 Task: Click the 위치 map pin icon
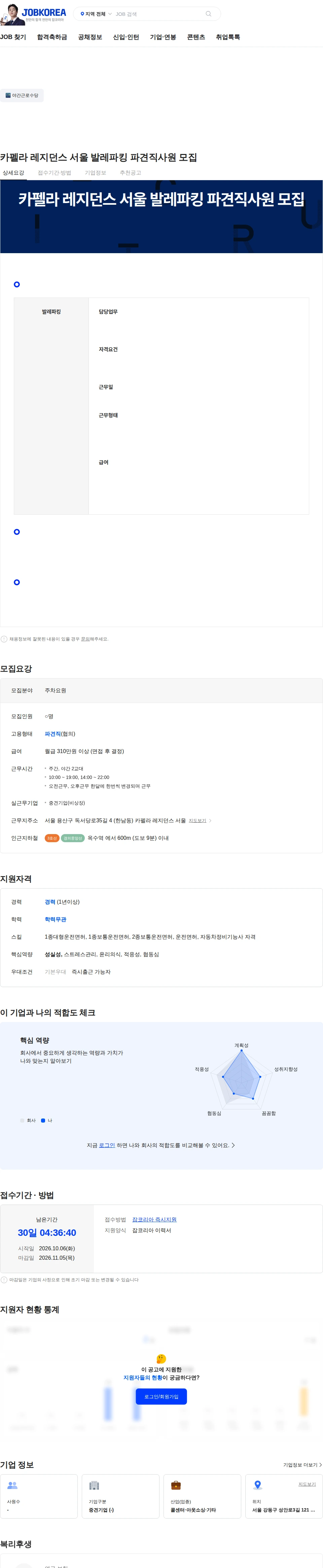click(x=258, y=1485)
